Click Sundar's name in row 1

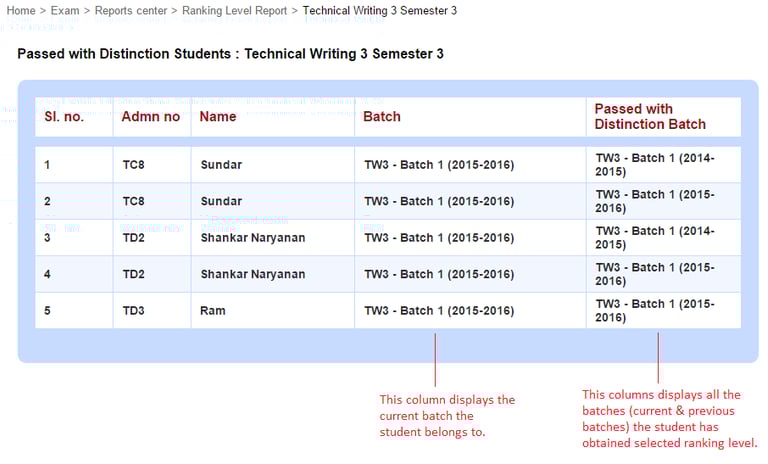[221, 164]
